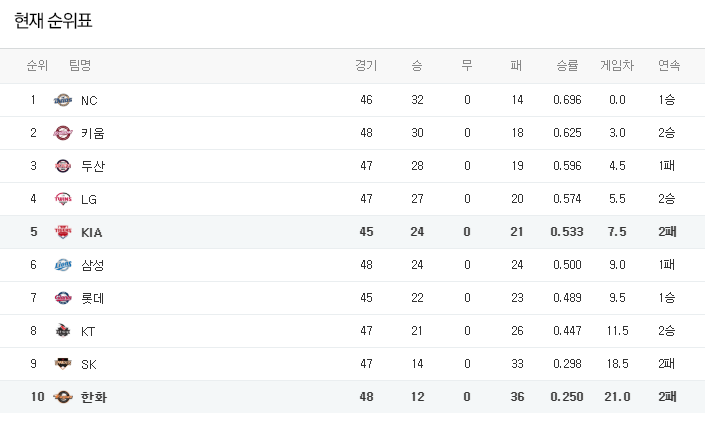
Task: Click the SK team logo icon
Action: (x=63, y=364)
